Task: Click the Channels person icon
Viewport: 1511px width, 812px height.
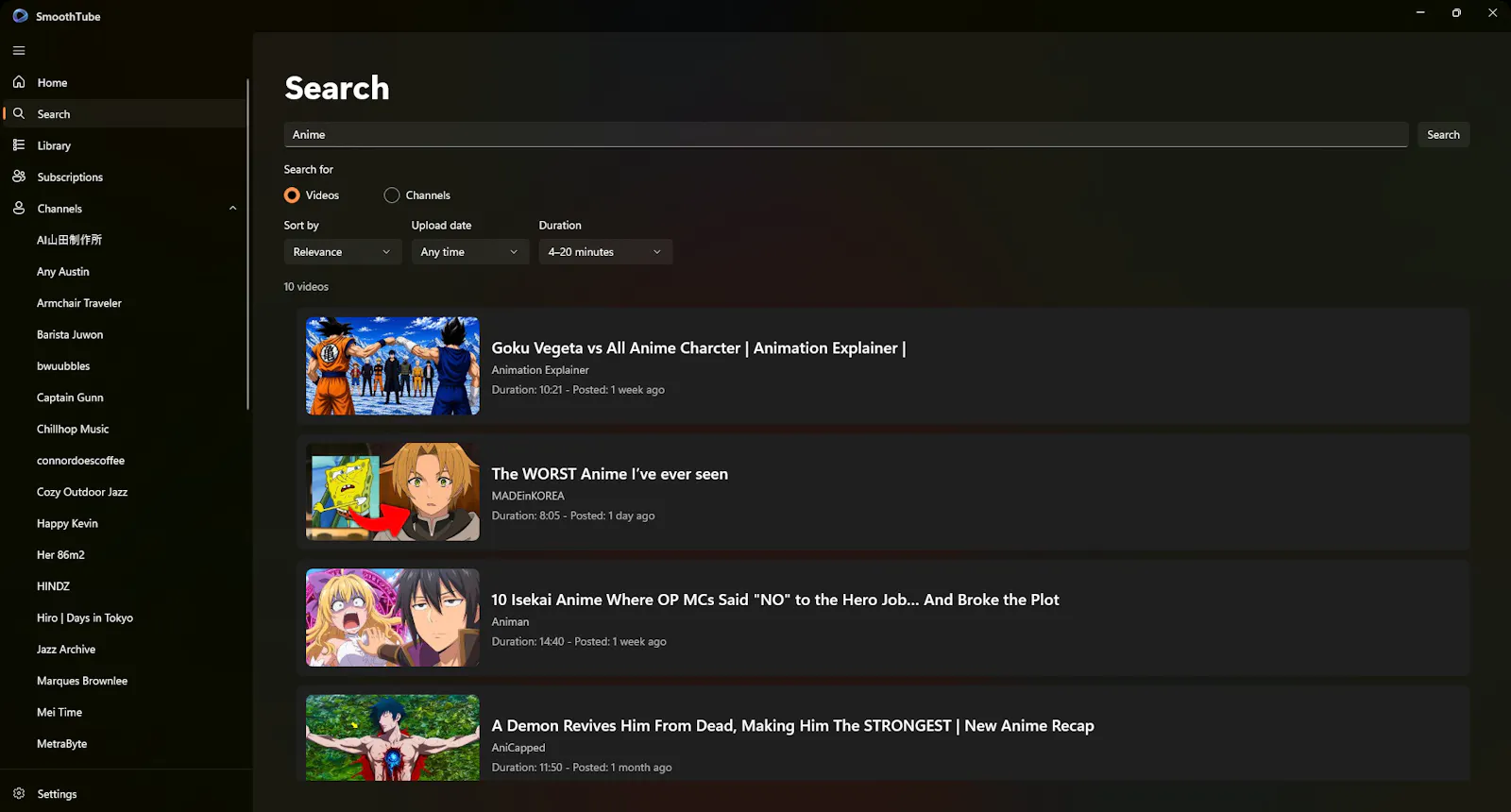Action: click(19, 208)
